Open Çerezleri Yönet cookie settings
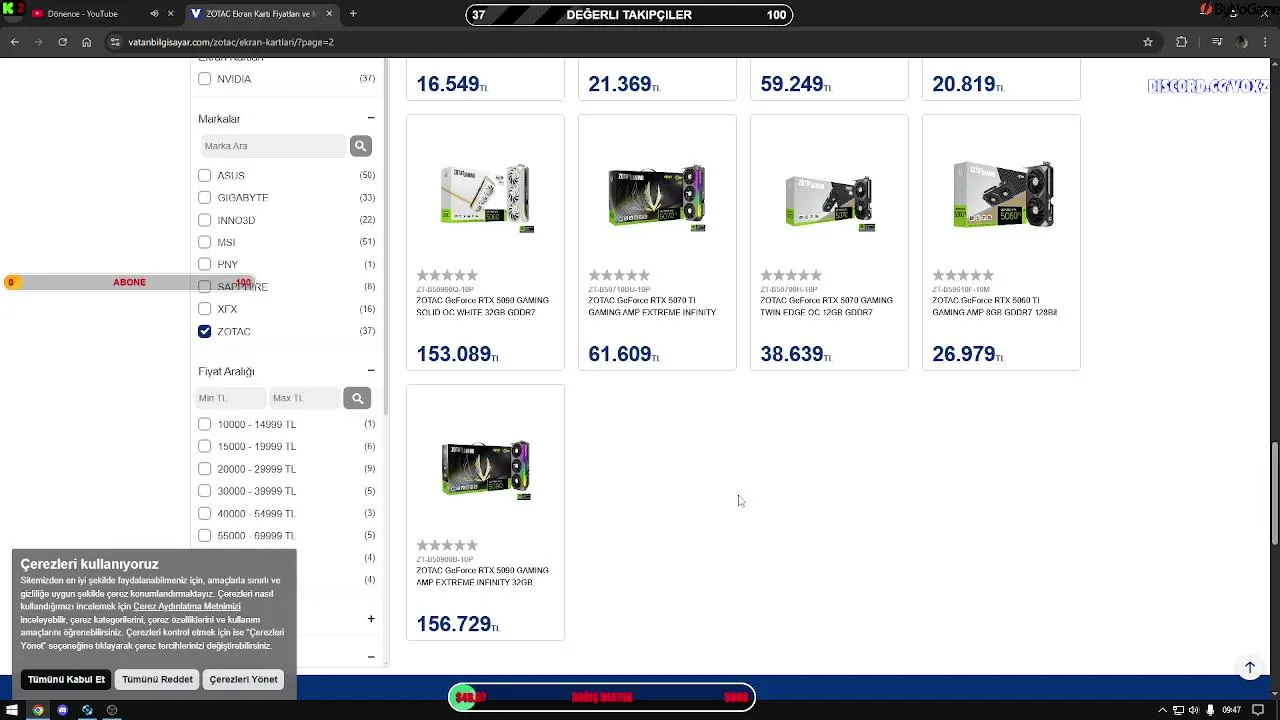Viewport: 1280px width, 720px height. tap(243, 679)
